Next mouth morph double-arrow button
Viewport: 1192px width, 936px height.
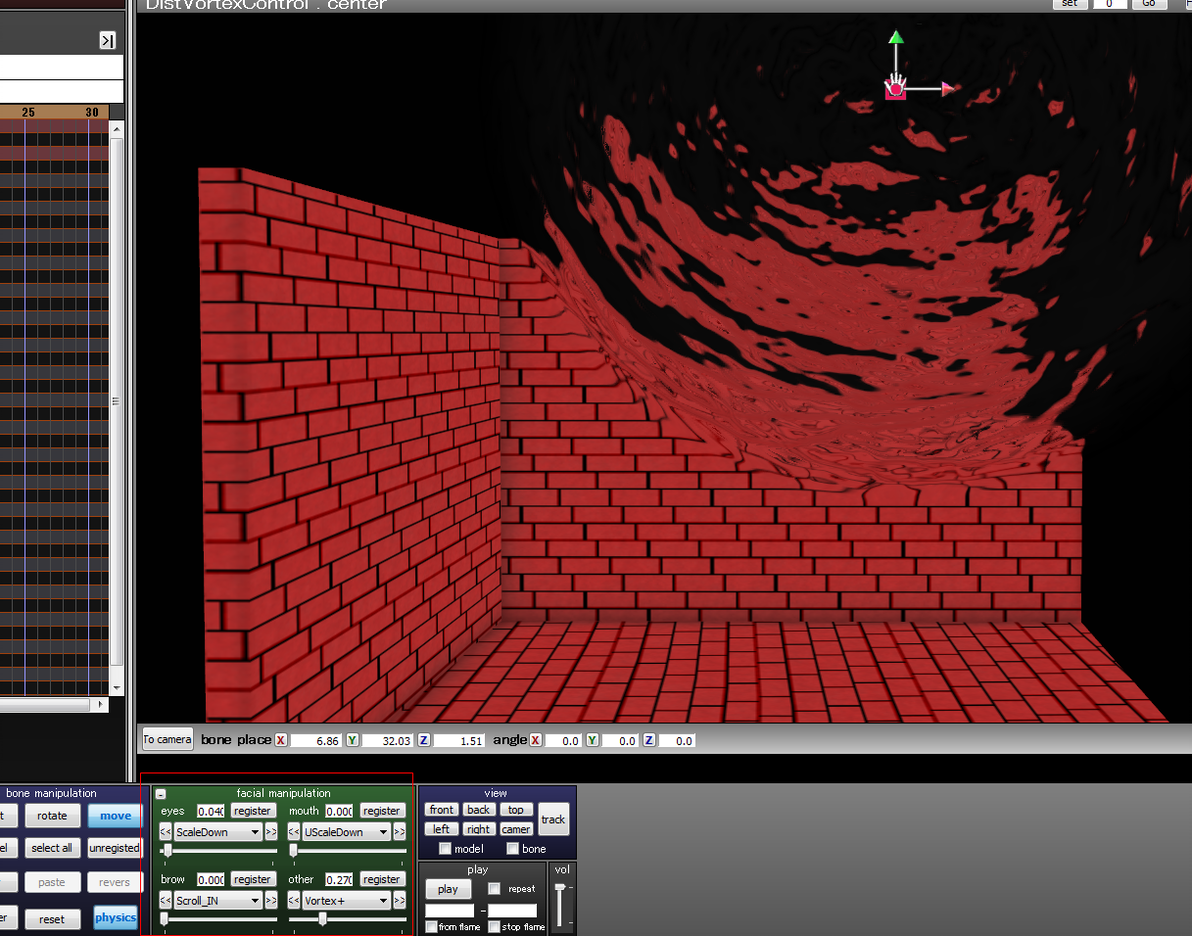[x=399, y=832]
